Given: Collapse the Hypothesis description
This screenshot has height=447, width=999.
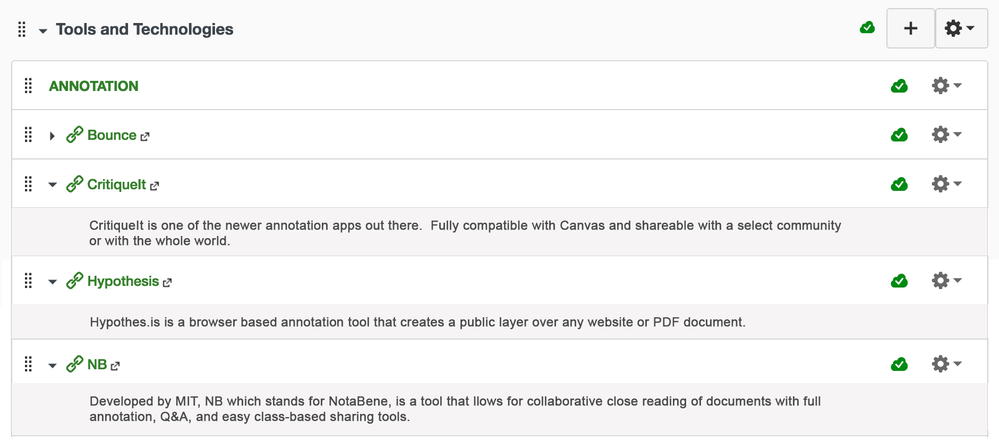Looking at the screenshot, I should (x=52, y=282).
